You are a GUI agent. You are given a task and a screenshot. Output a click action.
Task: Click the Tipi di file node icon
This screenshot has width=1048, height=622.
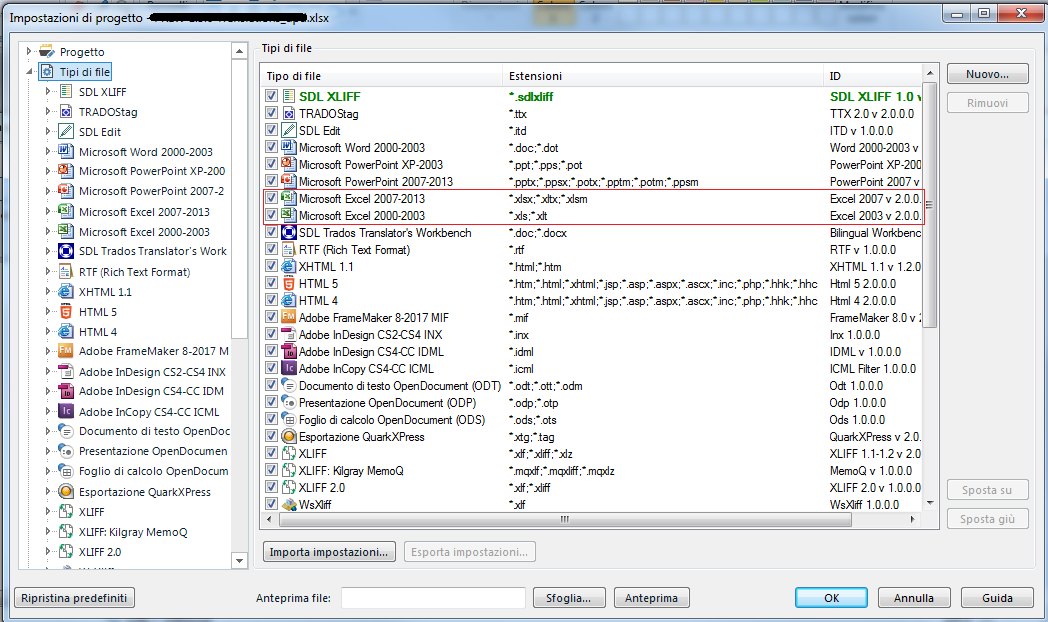[x=47, y=71]
